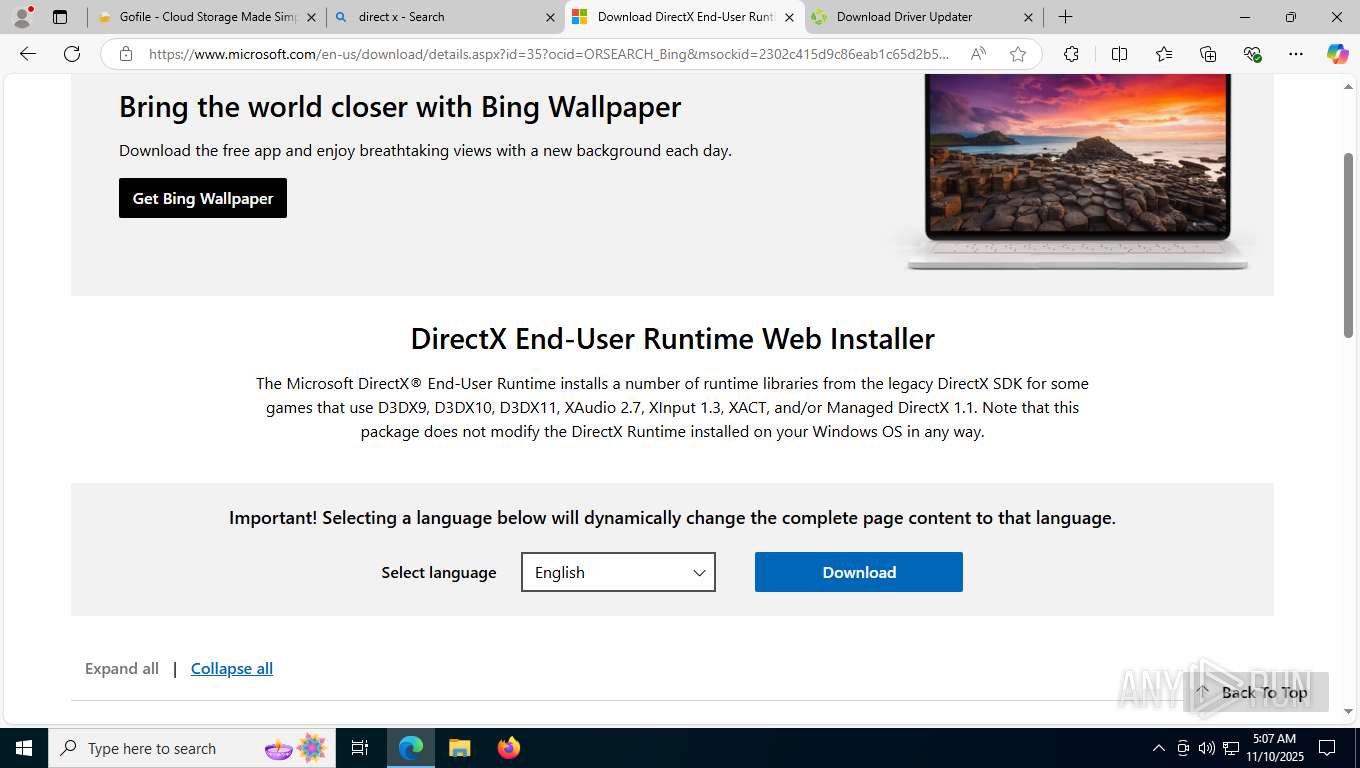The width and height of the screenshot is (1360, 768).
Task: Click the address bar URL
Action: 548,54
